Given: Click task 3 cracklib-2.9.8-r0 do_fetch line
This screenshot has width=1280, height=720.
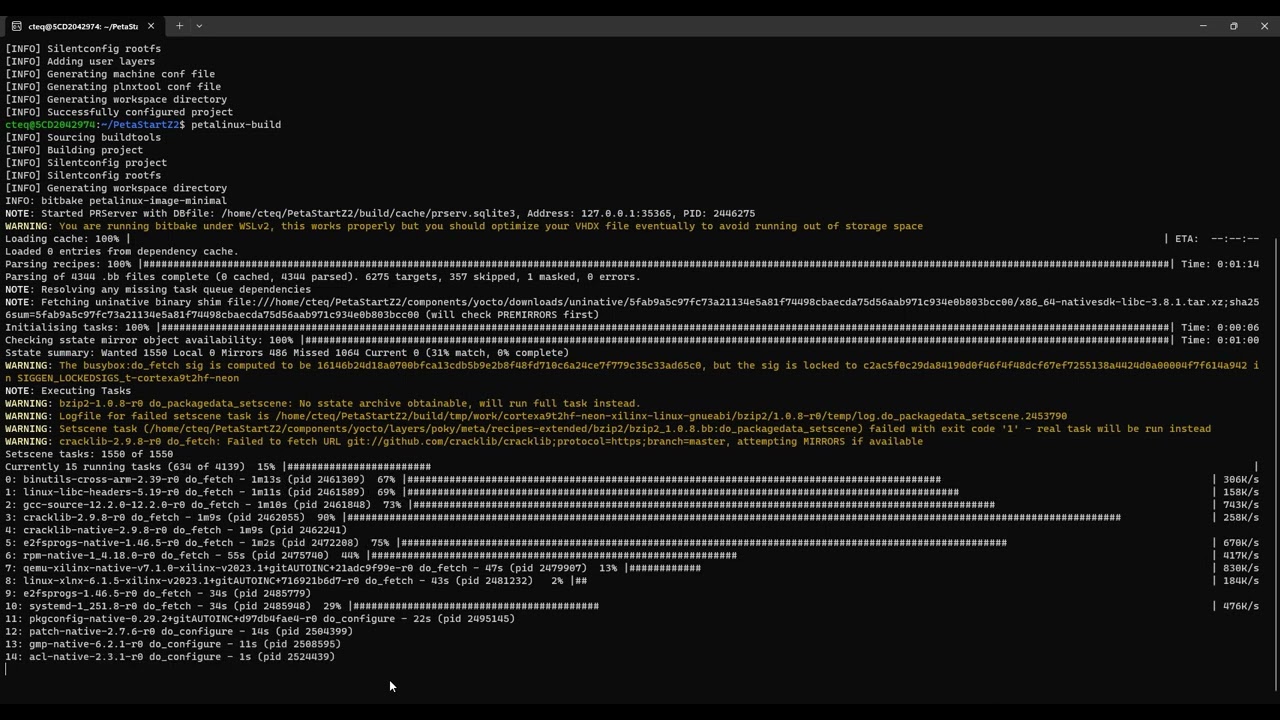Looking at the screenshot, I should point(632,517).
